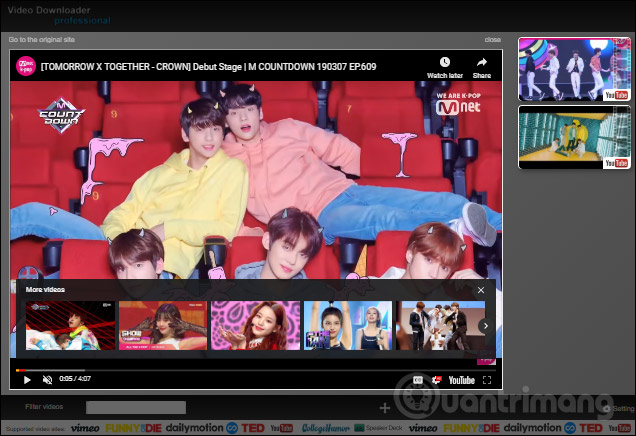Click the Video Downloader professional logo

coord(59,15)
